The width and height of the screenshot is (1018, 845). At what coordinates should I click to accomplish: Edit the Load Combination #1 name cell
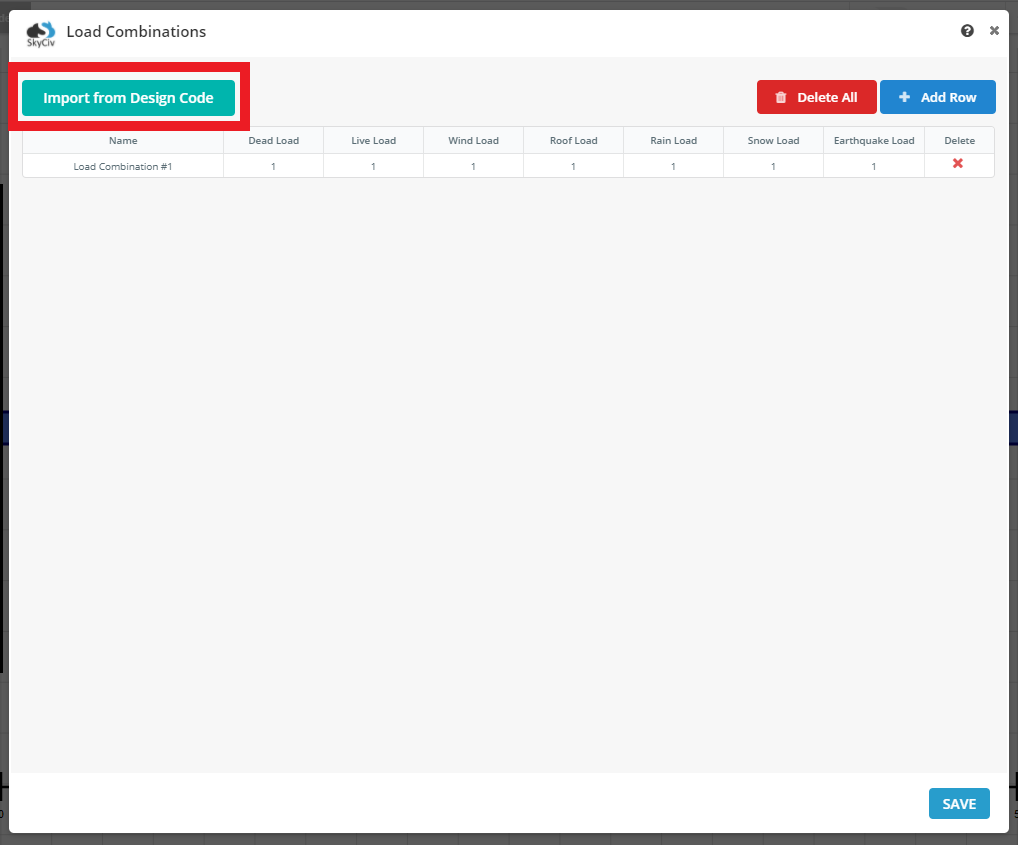coord(123,166)
